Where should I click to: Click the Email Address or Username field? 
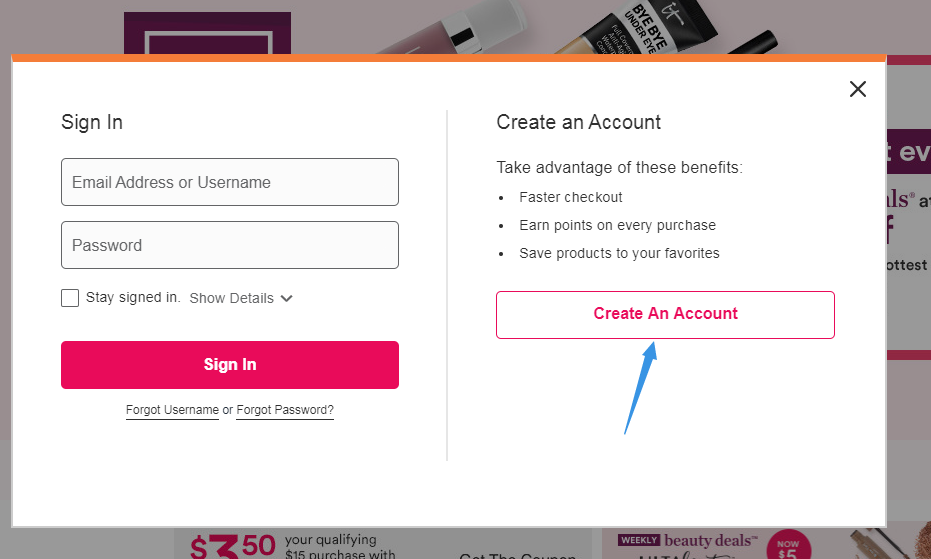pyautogui.click(x=230, y=182)
